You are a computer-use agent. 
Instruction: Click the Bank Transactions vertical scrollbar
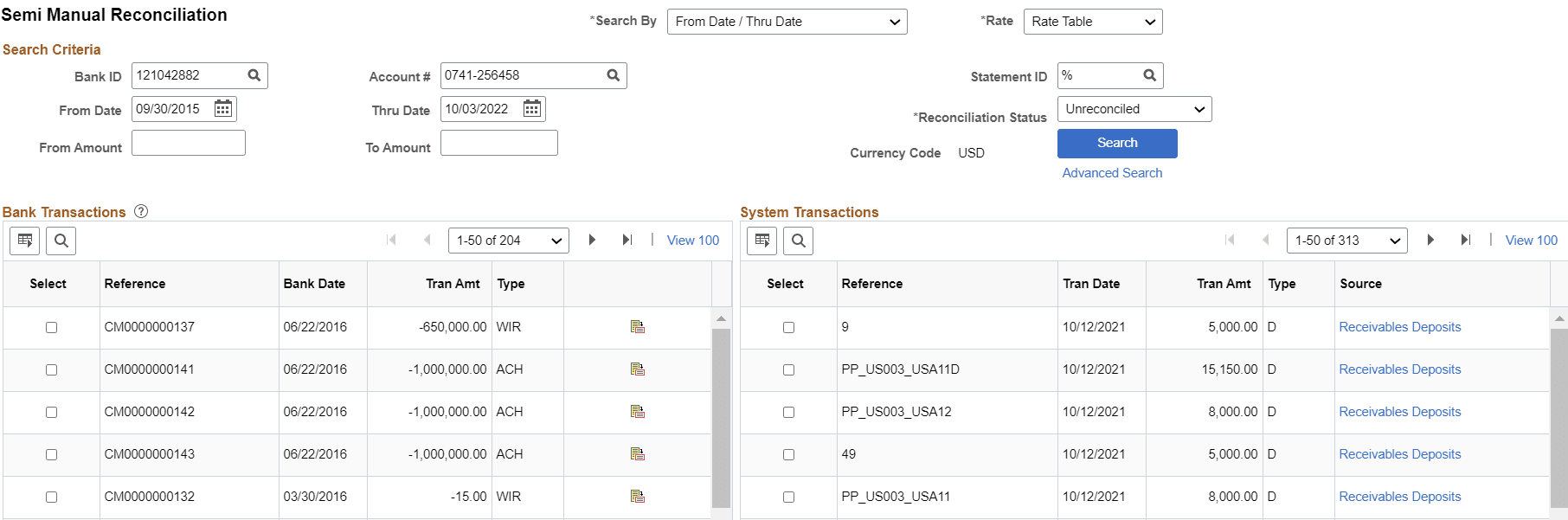(x=721, y=415)
